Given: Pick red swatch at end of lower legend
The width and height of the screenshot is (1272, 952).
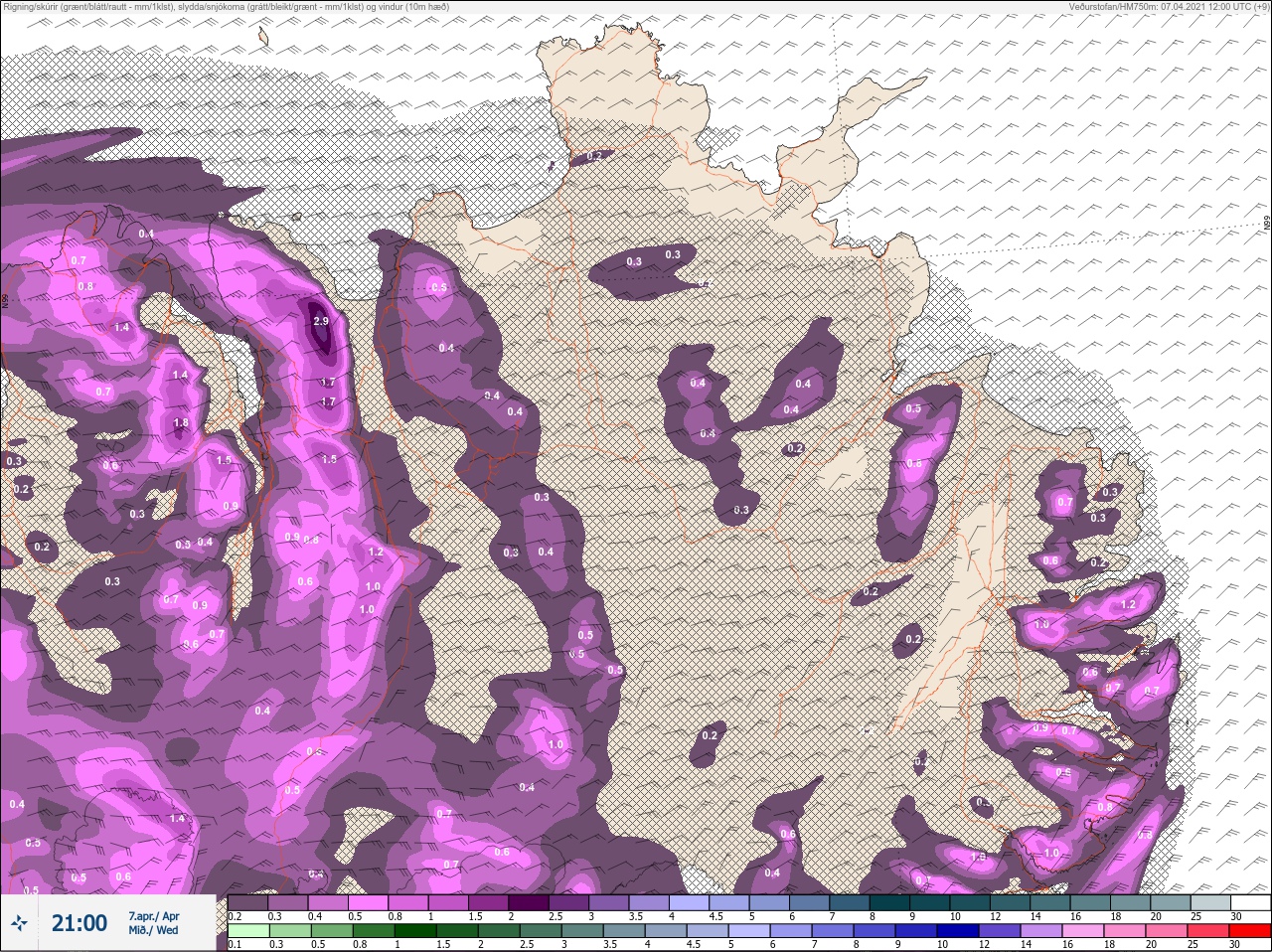Looking at the screenshot, I should (x=1250, y=930).
